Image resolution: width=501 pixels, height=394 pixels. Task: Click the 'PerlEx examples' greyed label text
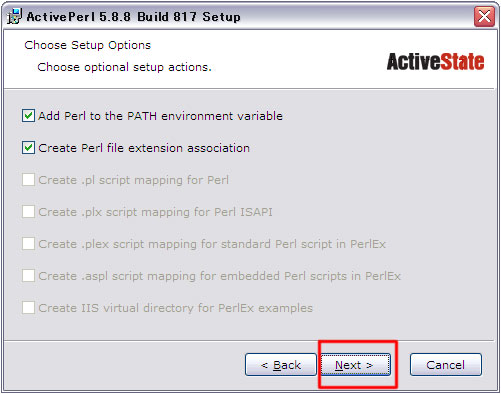(x=265, y=308)
